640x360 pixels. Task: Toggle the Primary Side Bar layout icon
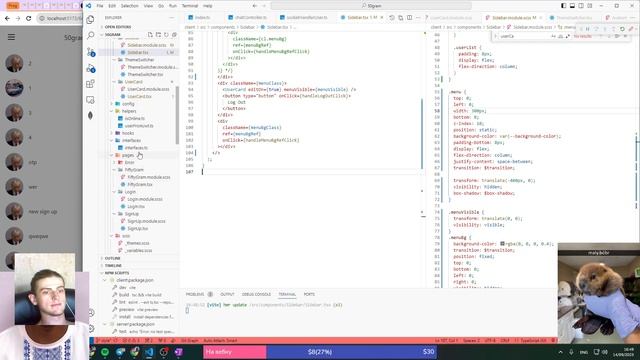point(564,6)
